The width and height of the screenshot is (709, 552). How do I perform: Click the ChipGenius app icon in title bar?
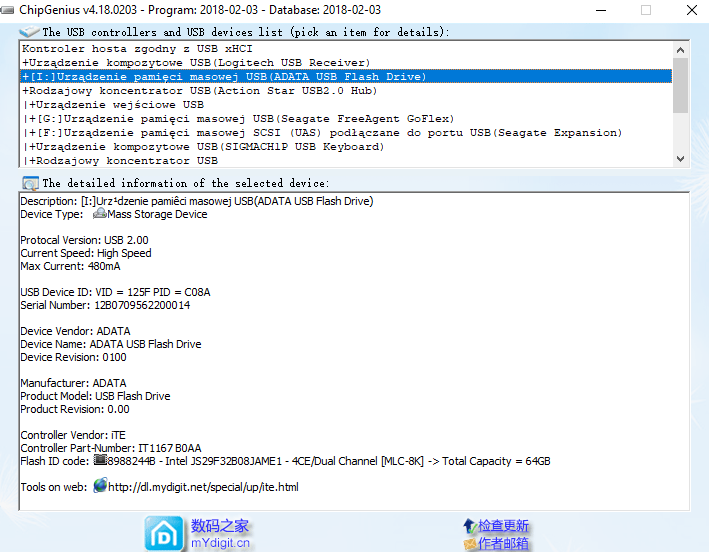(7, 10)
